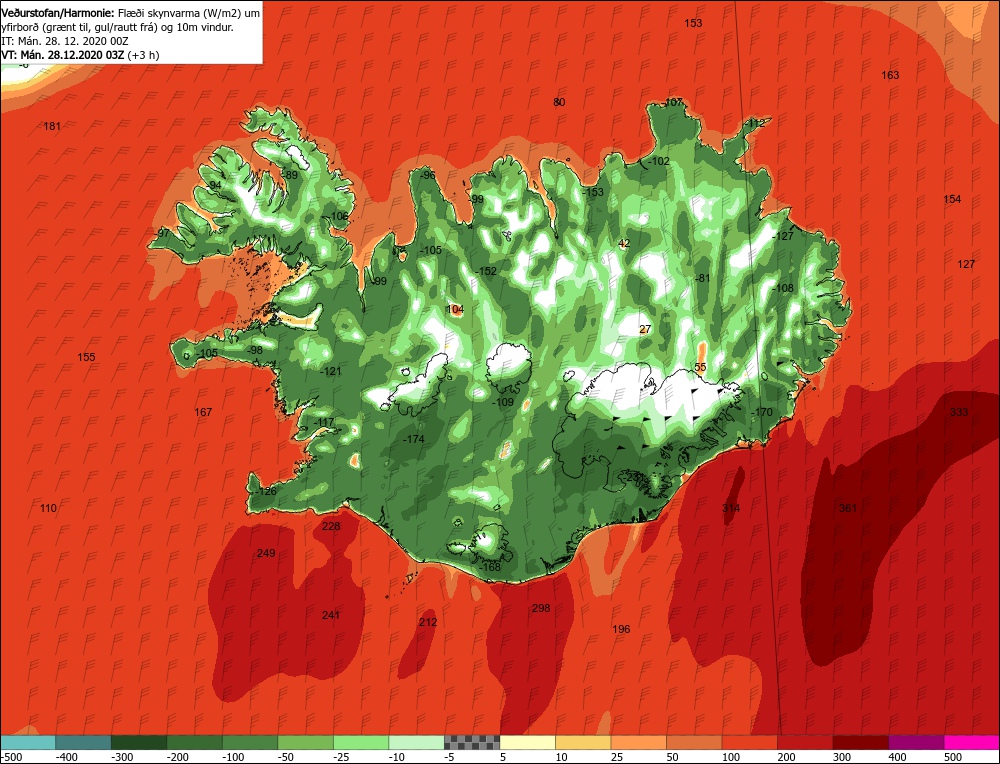Click the cyan legend swatch above -500
Screen dimensions: 1000x764
(x=28, y=742)
